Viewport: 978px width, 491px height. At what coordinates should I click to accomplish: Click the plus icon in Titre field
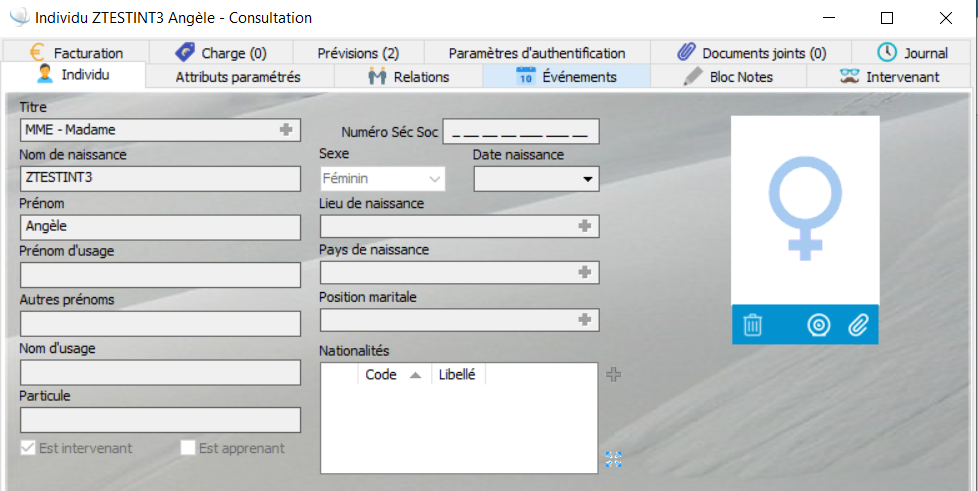tap(286, 129)
